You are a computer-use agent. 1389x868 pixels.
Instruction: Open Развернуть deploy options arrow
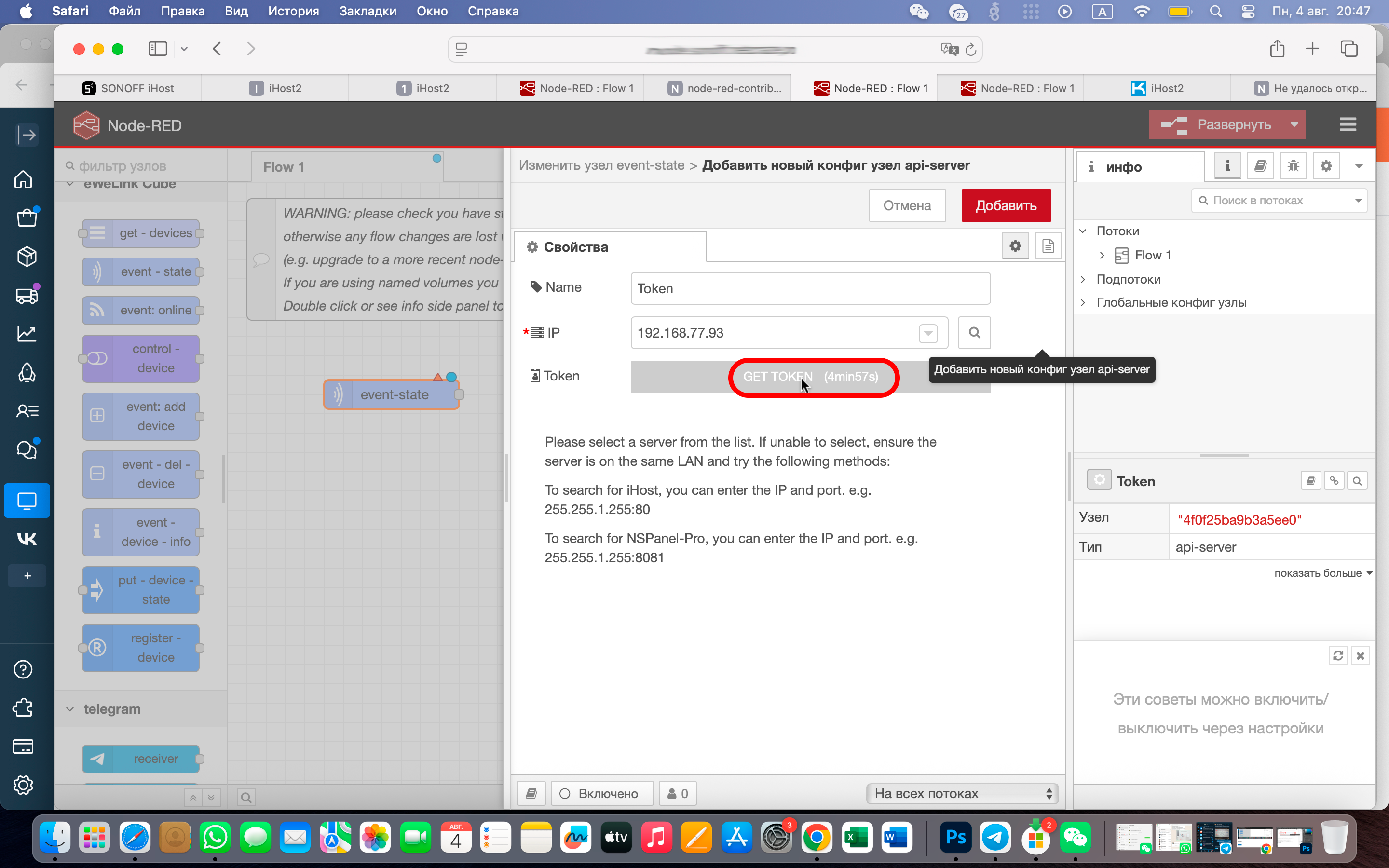tap(1294, 124)
